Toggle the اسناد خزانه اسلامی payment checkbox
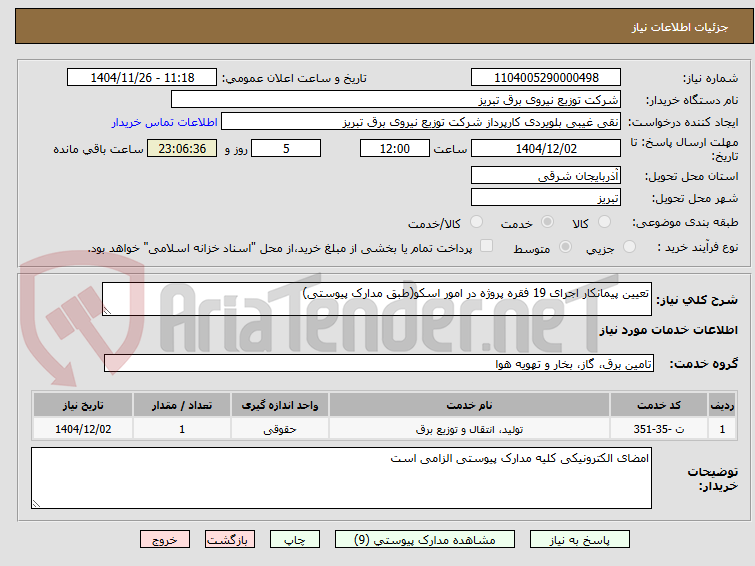 pyautogui.click(x=487, y=246)
